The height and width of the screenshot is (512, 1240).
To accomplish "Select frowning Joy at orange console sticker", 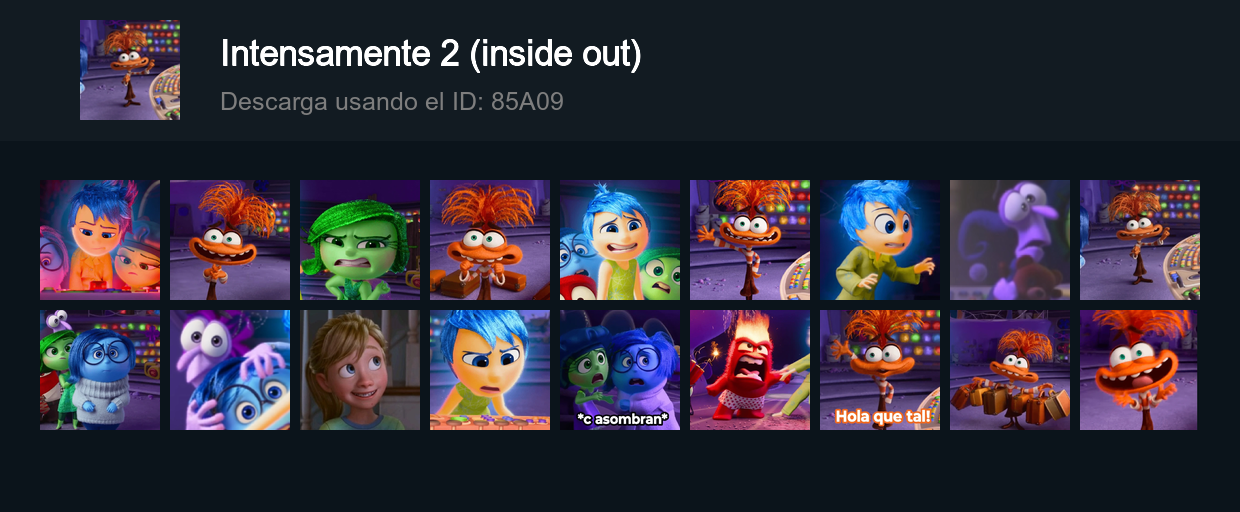I will (x=490, y=370).
